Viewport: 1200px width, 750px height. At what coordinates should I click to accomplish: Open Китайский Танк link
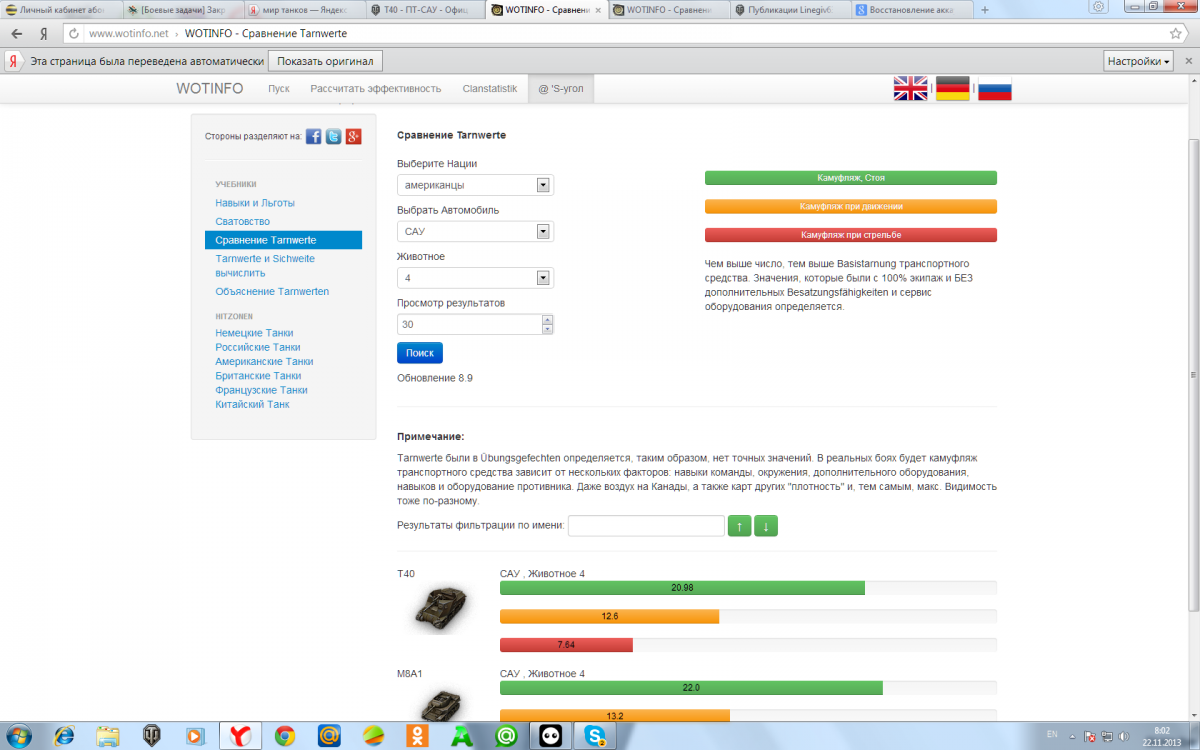pos(252,404)
